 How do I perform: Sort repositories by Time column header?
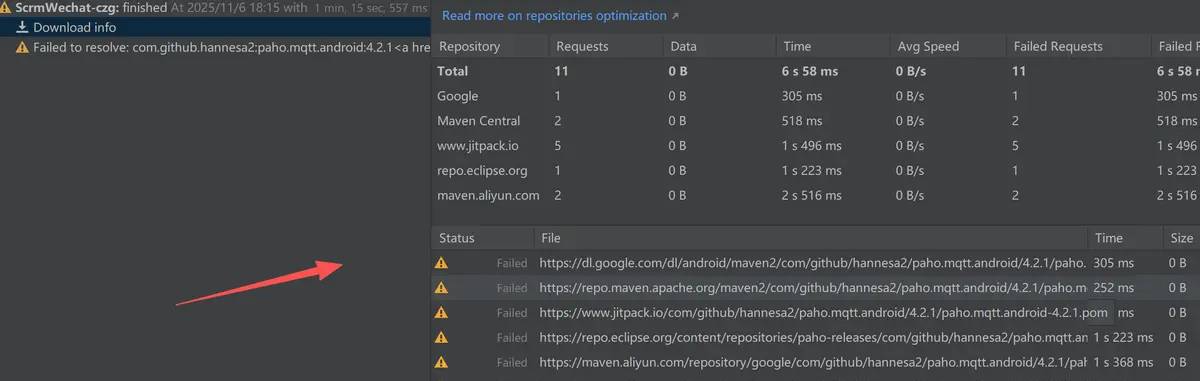click(798, 46)
